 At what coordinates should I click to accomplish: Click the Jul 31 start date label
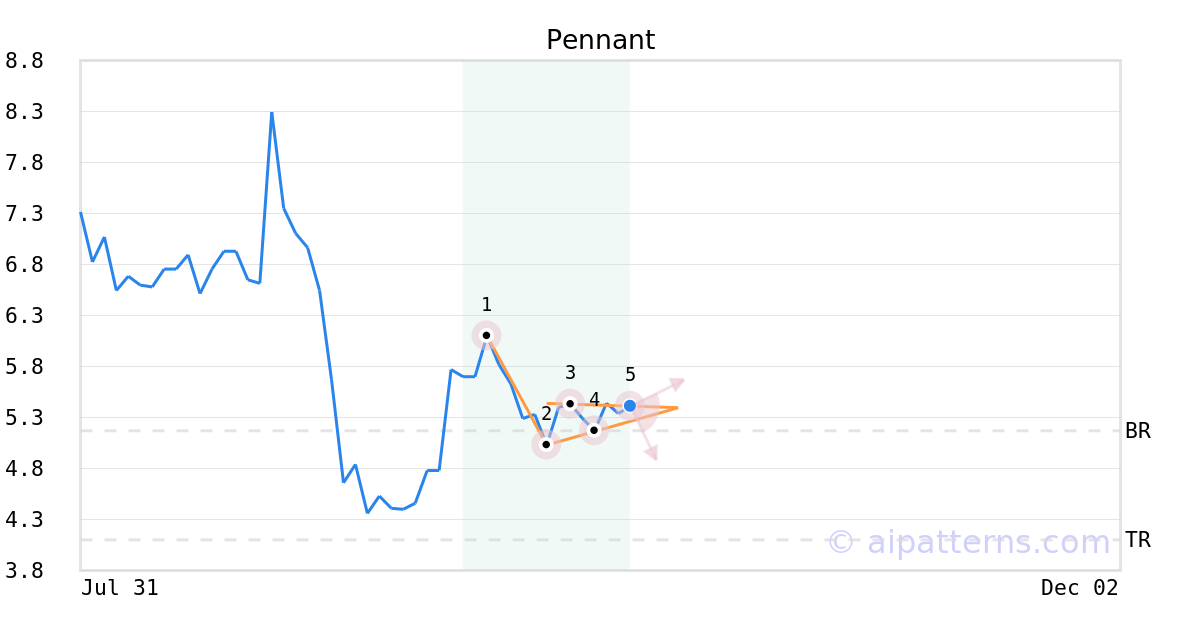[120, 588]
